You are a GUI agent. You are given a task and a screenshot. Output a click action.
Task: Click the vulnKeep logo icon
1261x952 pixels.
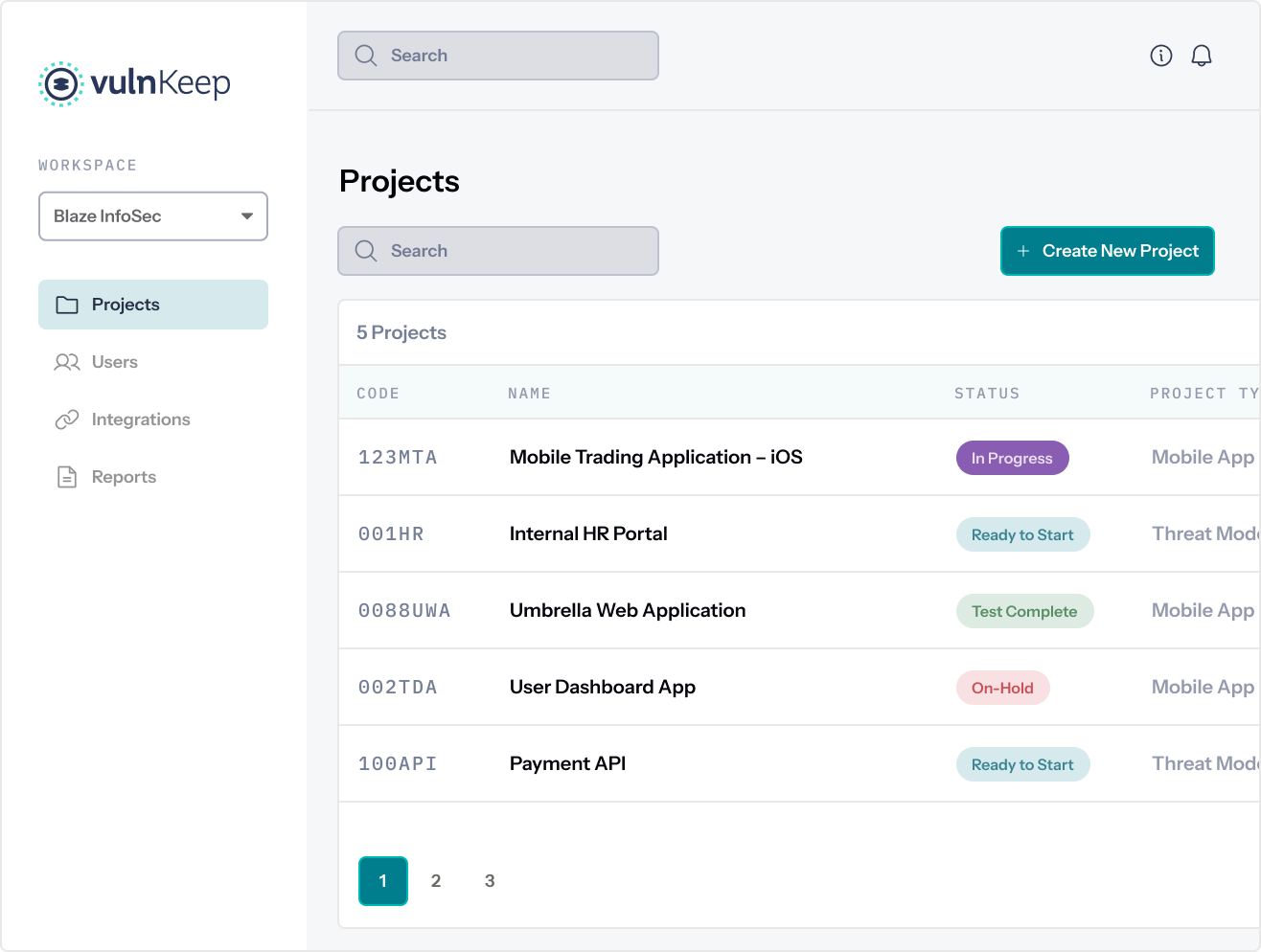pos(60,84)
